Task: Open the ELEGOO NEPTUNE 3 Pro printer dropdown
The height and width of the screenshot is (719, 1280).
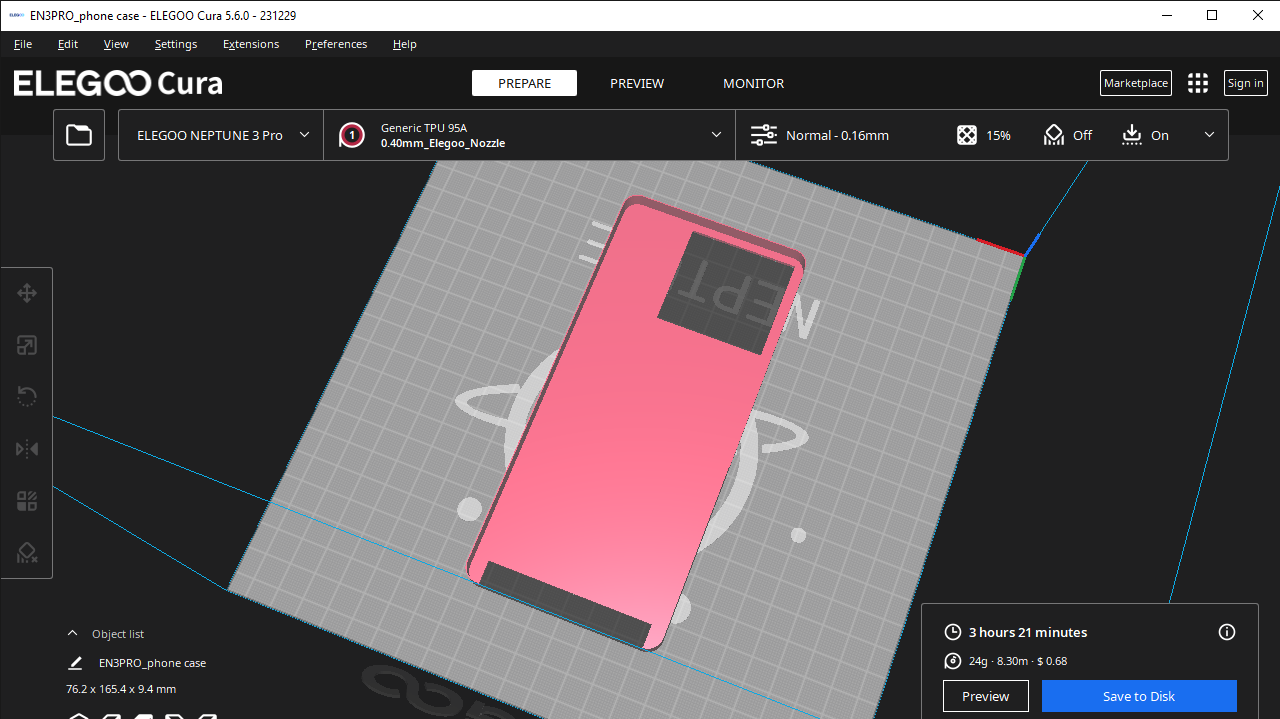Action: 221,135
